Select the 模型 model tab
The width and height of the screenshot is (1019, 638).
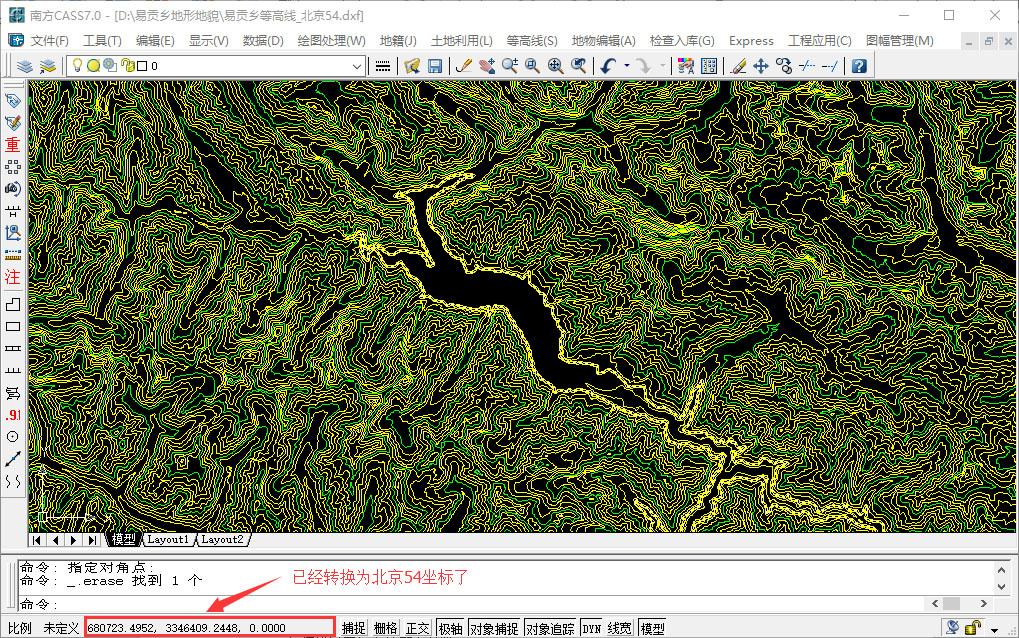[x=123, y=539]
